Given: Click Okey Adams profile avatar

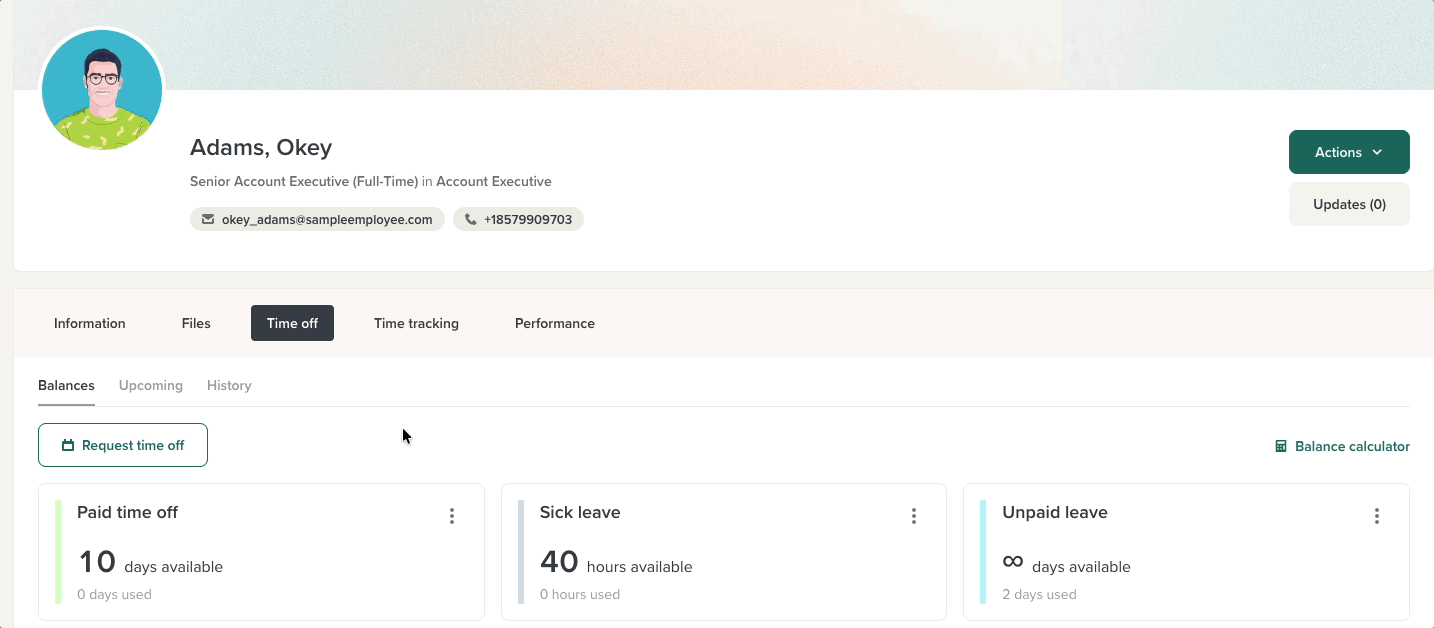Looking at the screenshot, I should pos(102,90).
